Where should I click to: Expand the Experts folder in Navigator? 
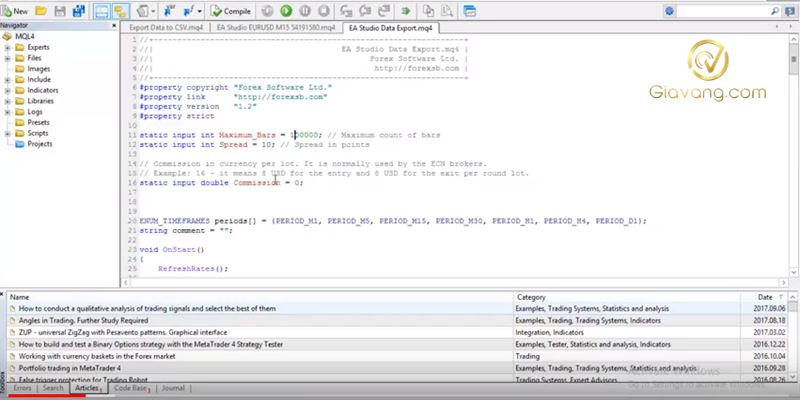[x=8, y=47]
